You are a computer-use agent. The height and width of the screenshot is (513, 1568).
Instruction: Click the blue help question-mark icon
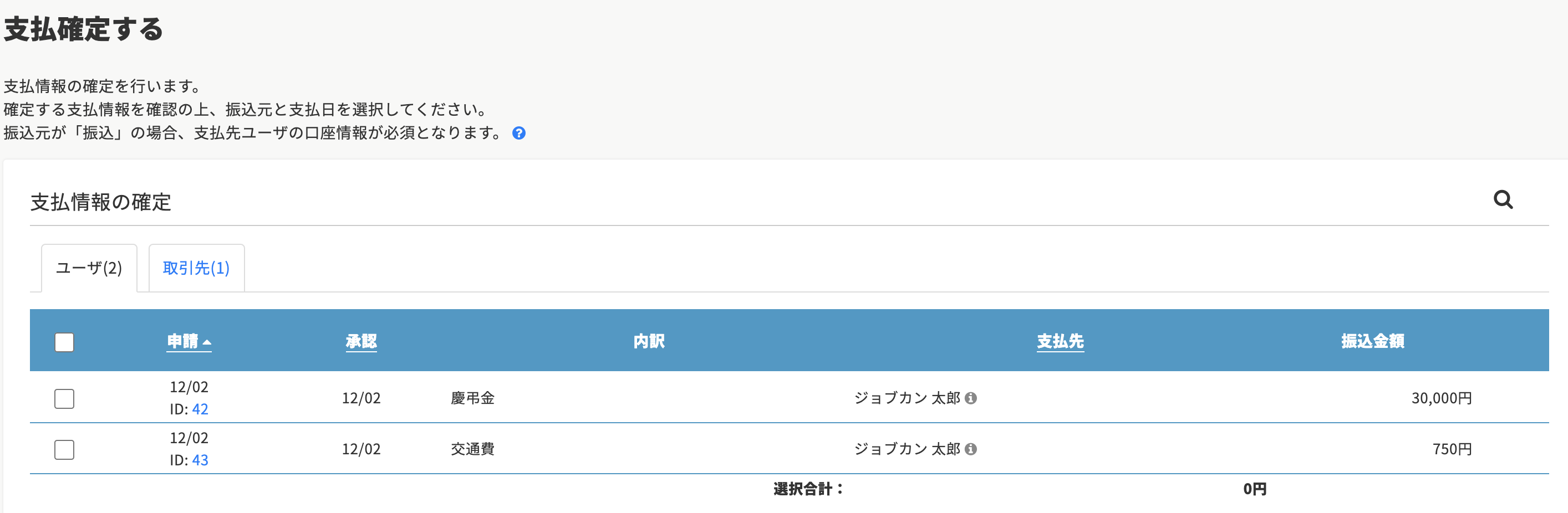point(518,134)
